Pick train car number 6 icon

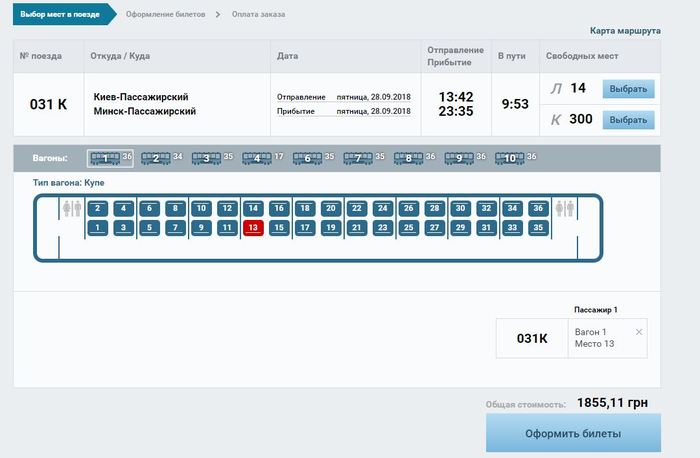tap(308, 158)
